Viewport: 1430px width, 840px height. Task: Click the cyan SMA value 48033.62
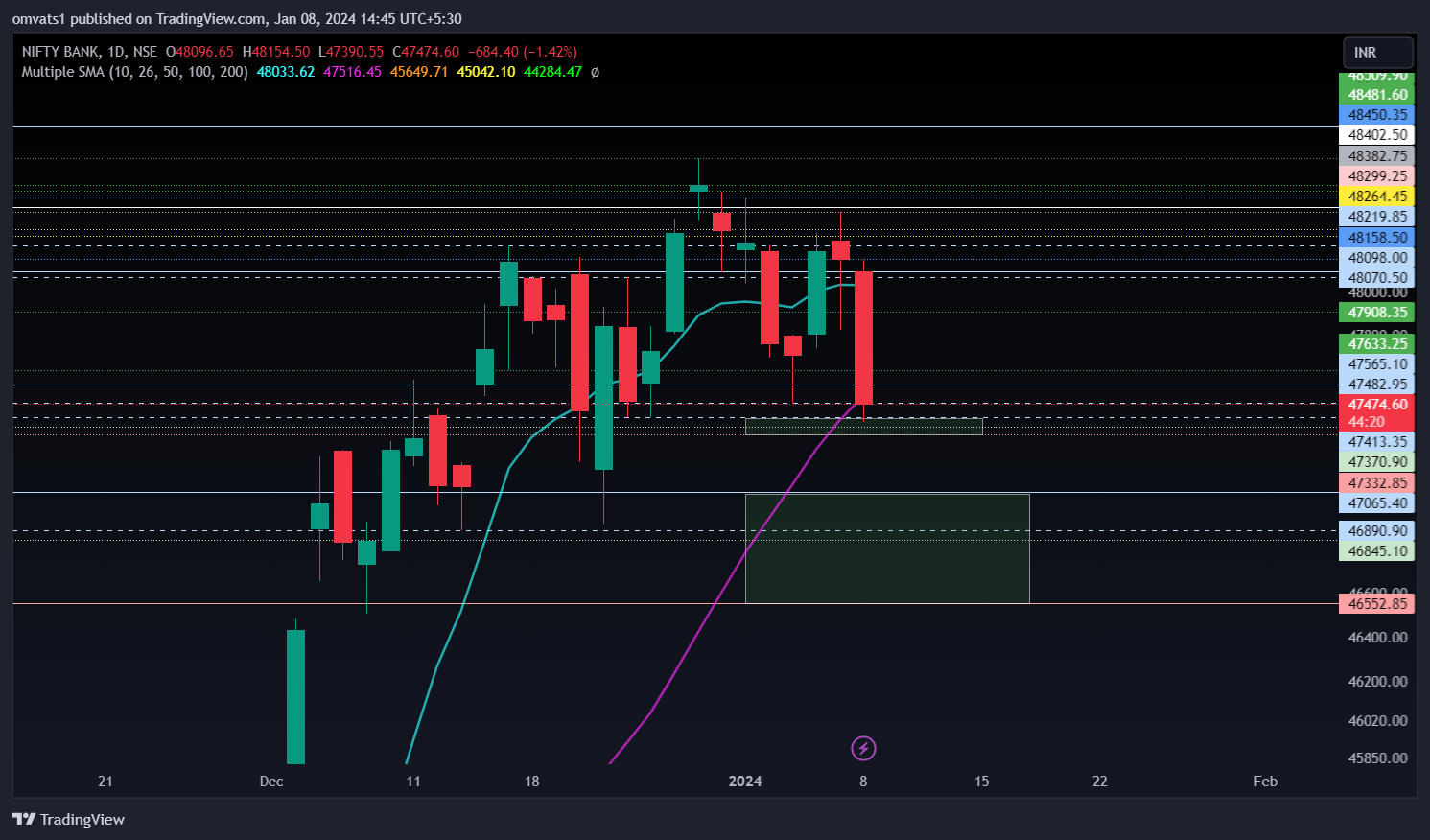pyautogui.click(x=286, y=72)
